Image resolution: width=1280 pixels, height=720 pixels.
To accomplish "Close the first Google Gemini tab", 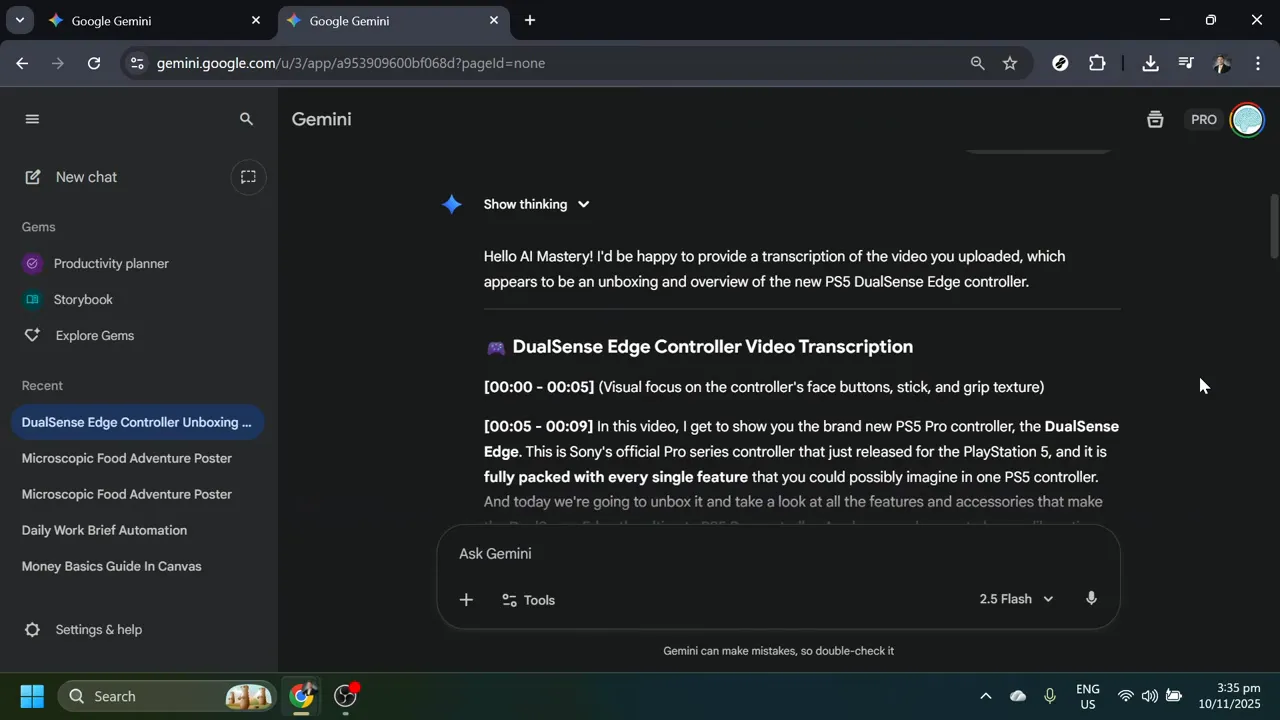I will 255,20.
